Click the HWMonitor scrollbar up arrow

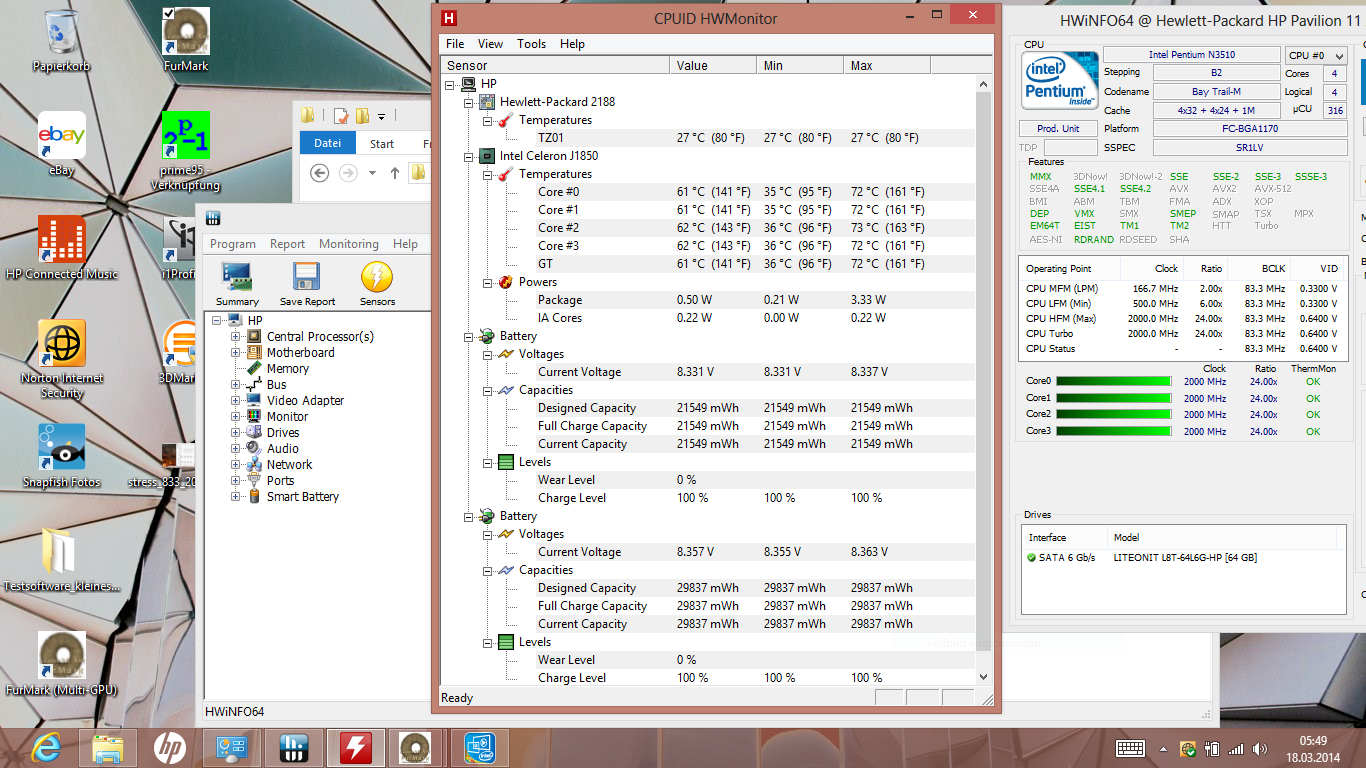tap(983, 83)
